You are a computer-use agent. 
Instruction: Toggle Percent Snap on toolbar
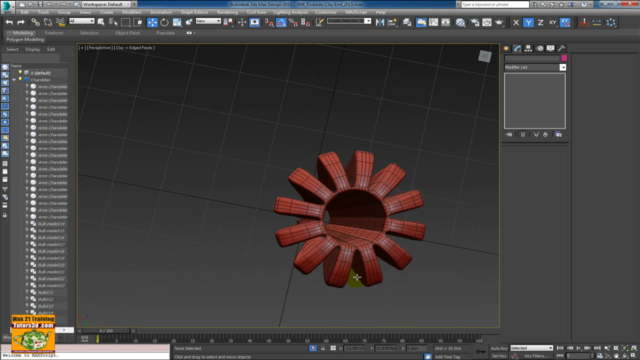(x=293, y=22)
